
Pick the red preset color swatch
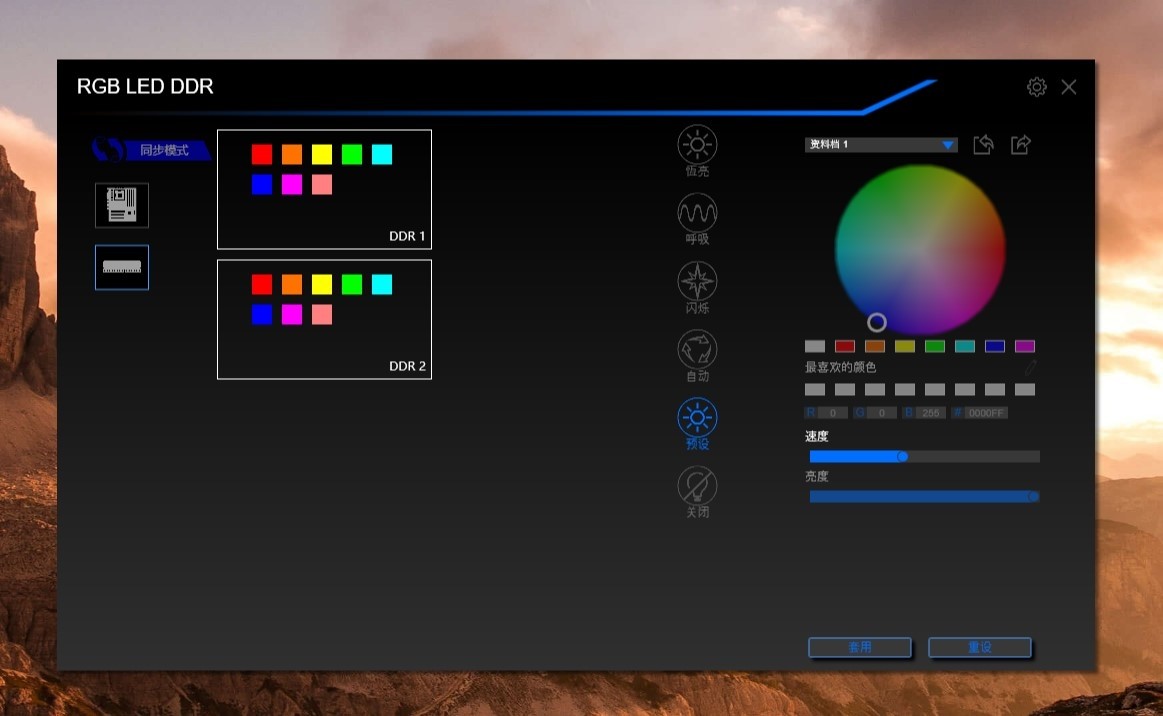pos(845,347)
